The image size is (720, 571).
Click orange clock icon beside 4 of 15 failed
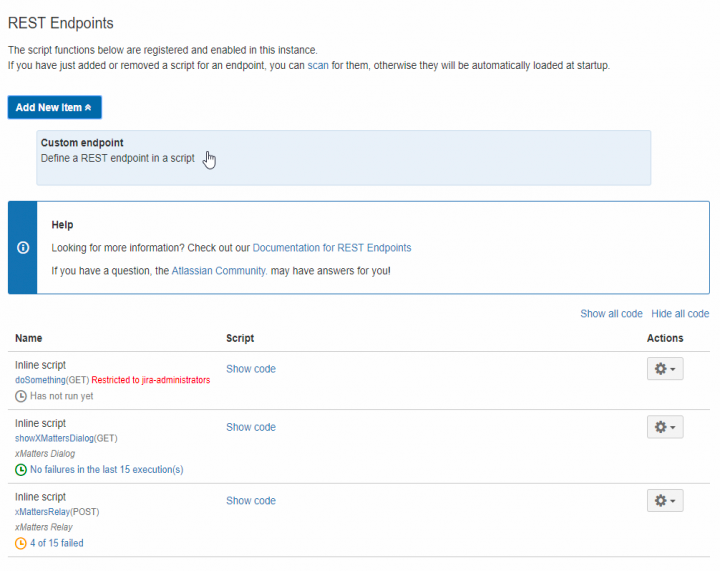click(21, 543)
